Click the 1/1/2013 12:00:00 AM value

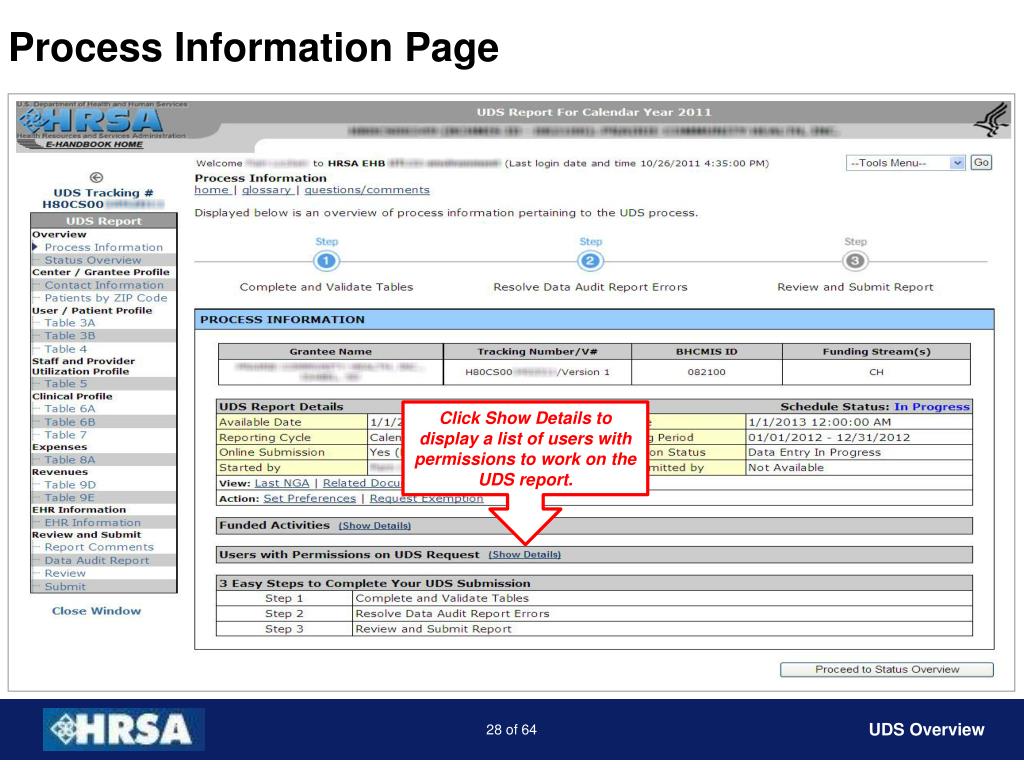(x=820, y=423)
